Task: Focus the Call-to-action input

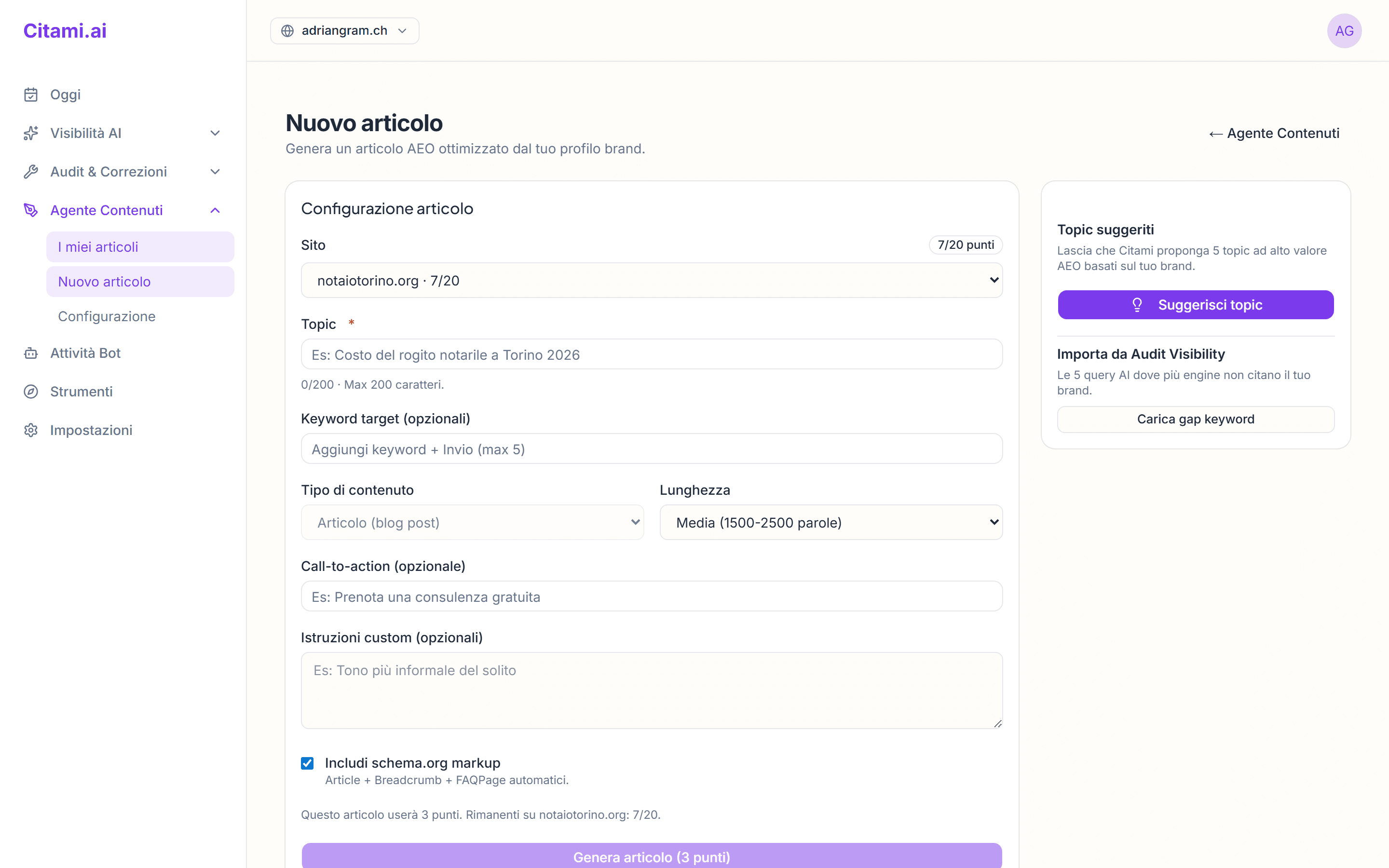Action: click(x=652, y=597)
